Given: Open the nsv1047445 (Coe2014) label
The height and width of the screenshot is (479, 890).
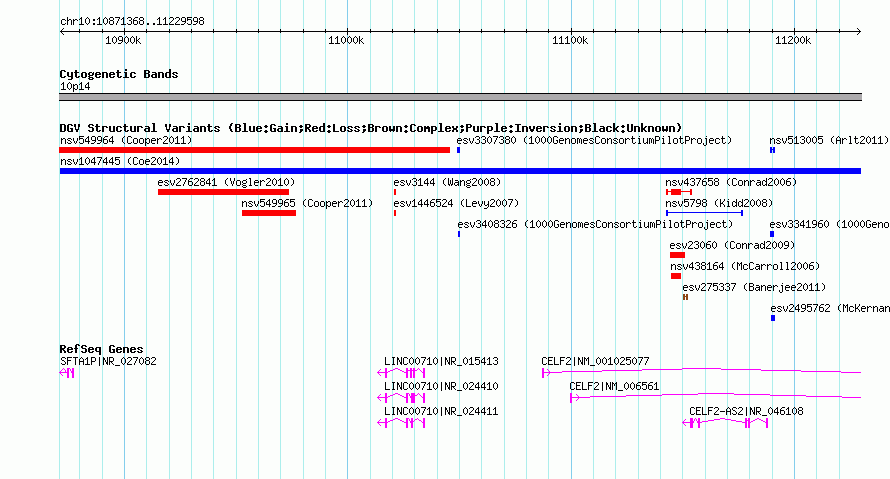Looking at the screenshot, I should click(120, 161).
